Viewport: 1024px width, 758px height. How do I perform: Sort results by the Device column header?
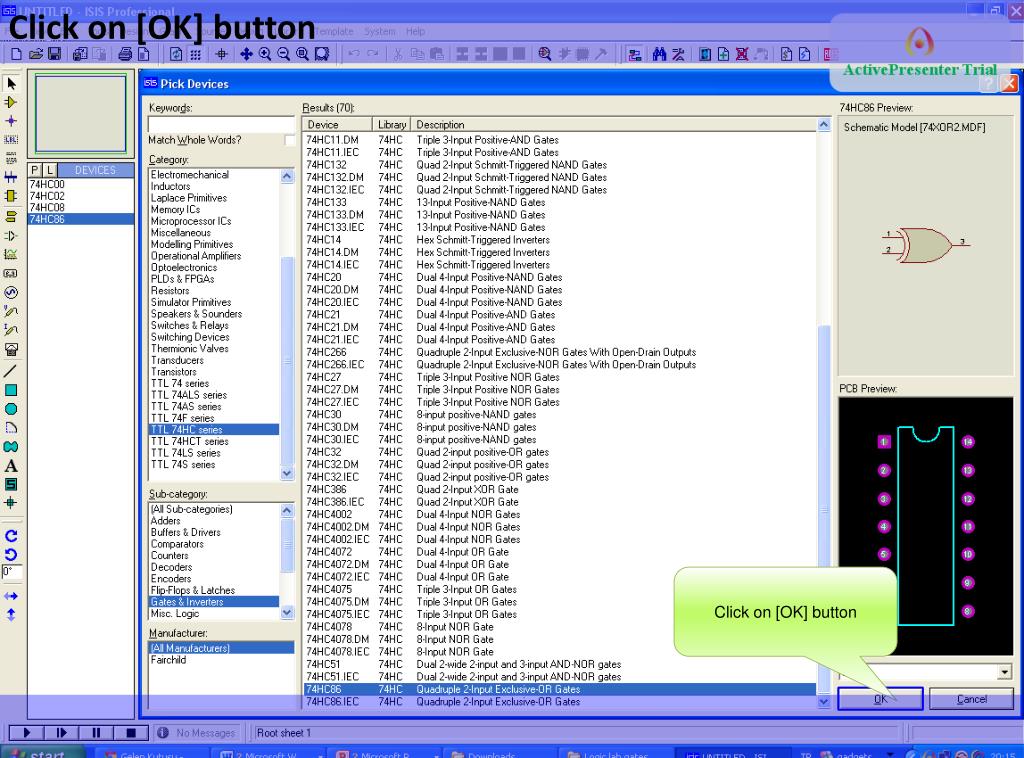tap(337, 125)
